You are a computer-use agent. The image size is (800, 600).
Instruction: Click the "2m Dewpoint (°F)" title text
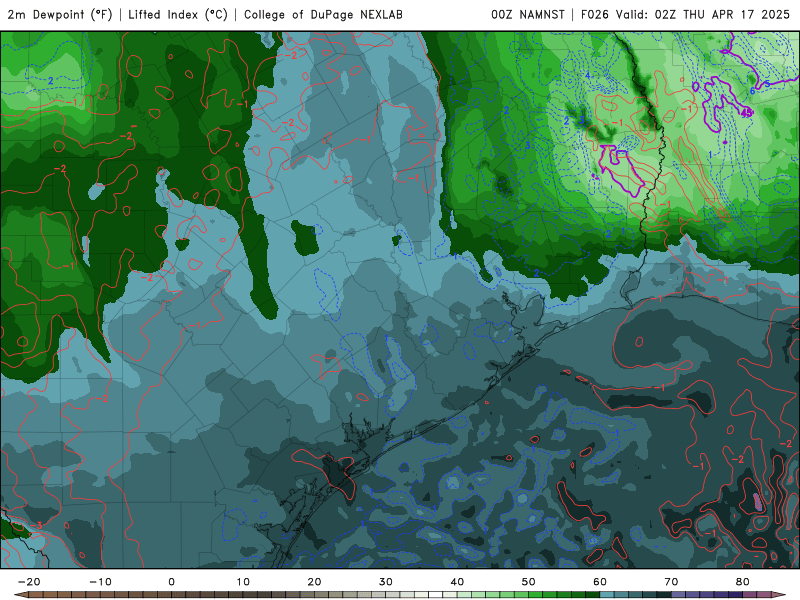[x=60, y=14]
